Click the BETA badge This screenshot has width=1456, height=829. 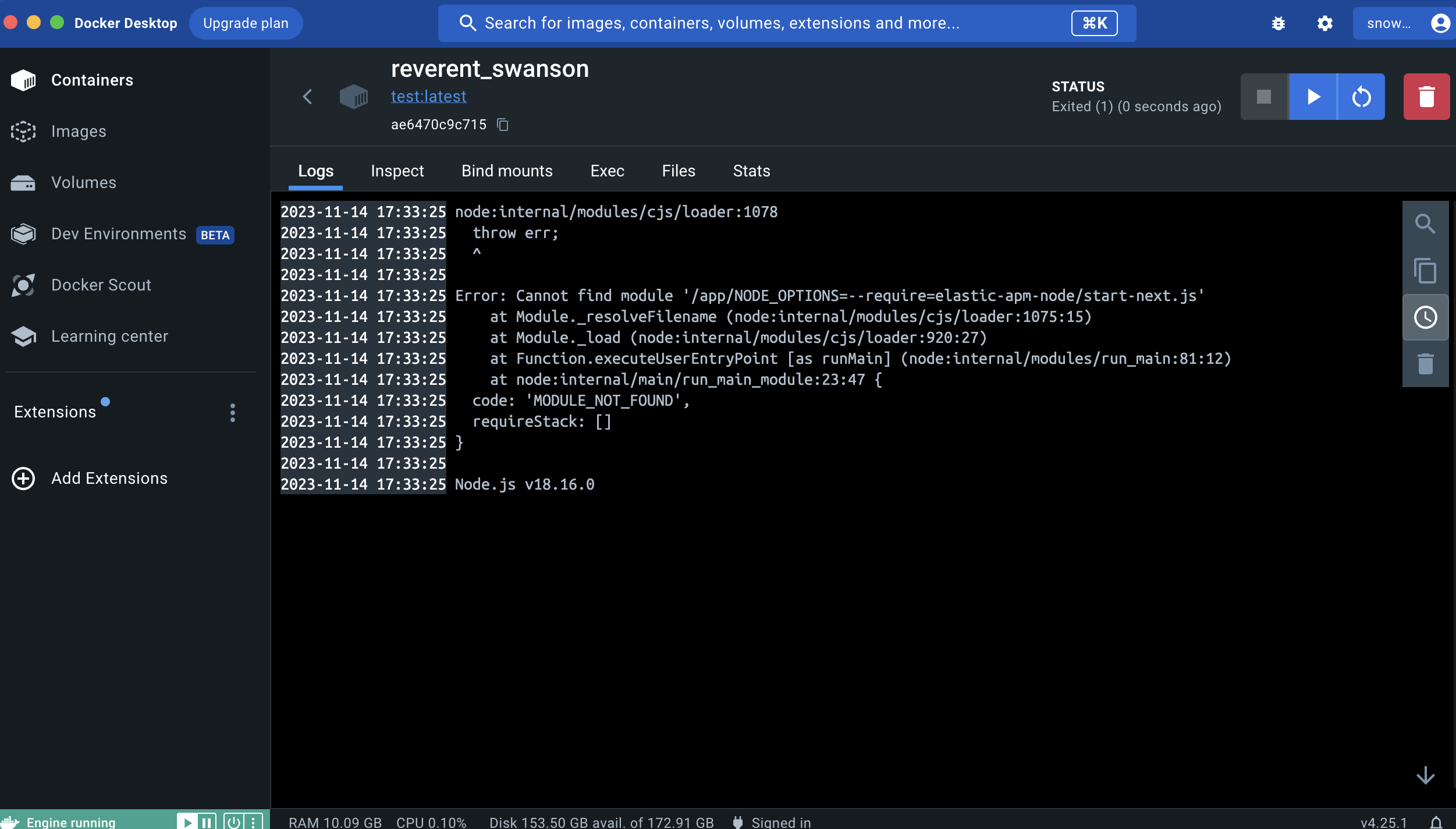pyautogui.click(x=215, y=235)
